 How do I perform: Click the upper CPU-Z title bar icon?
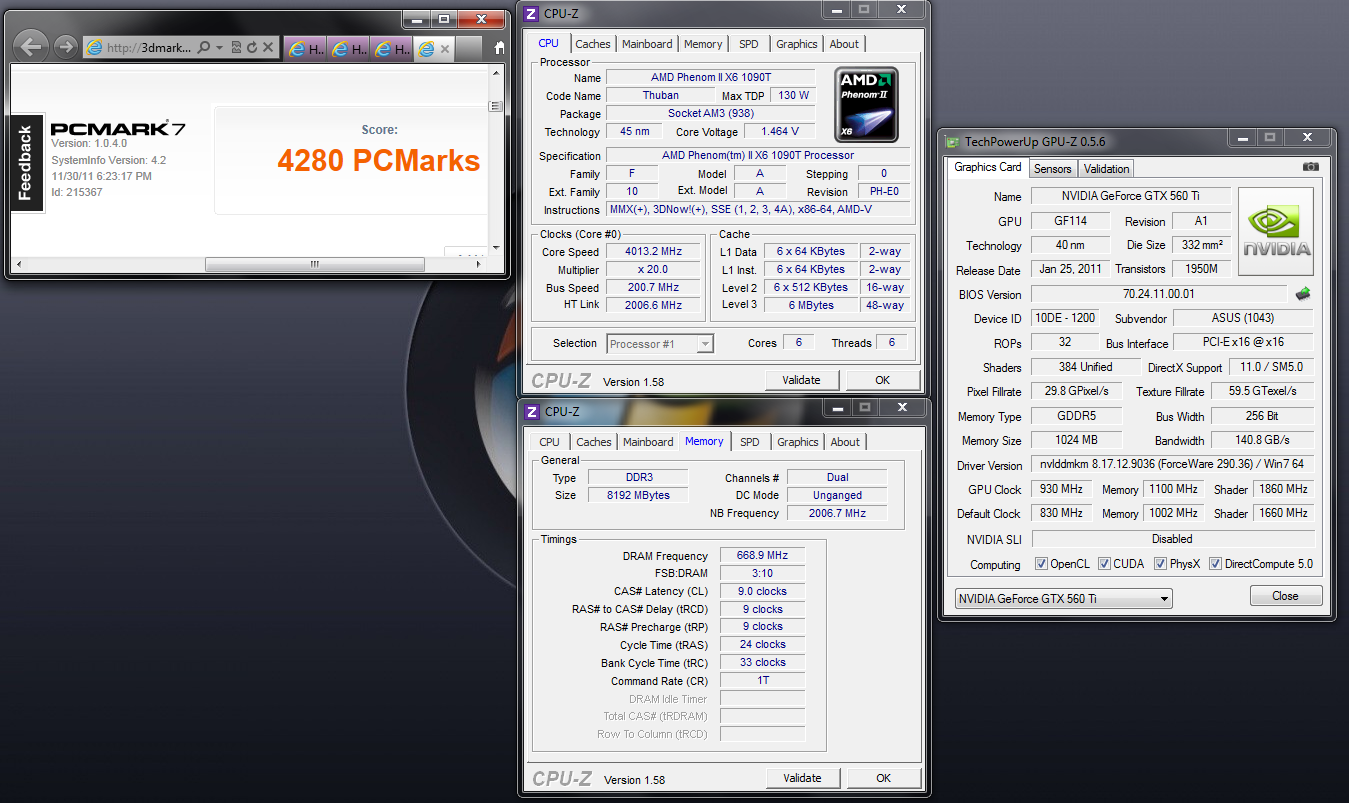click(x=531, y=13)
